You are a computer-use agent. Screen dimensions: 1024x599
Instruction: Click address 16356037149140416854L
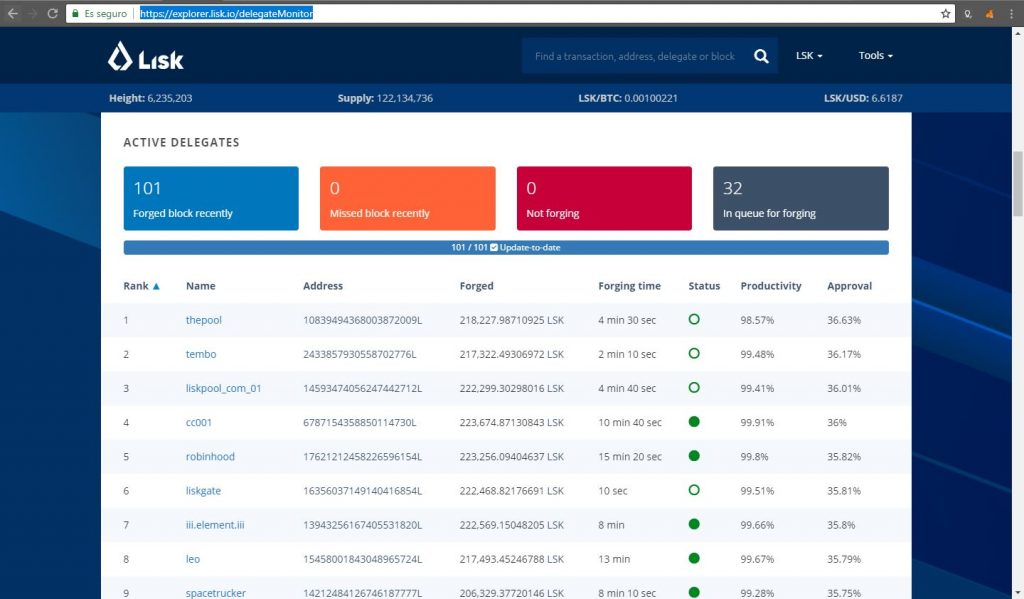pyautogui.click(x=362, y=491)
